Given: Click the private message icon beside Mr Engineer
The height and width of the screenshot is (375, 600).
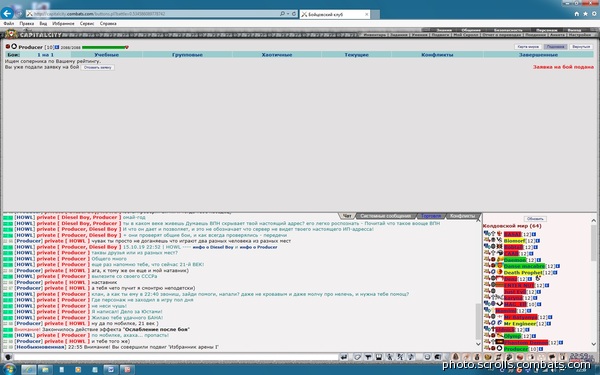Looking at the screenshot, I should 487,323.
